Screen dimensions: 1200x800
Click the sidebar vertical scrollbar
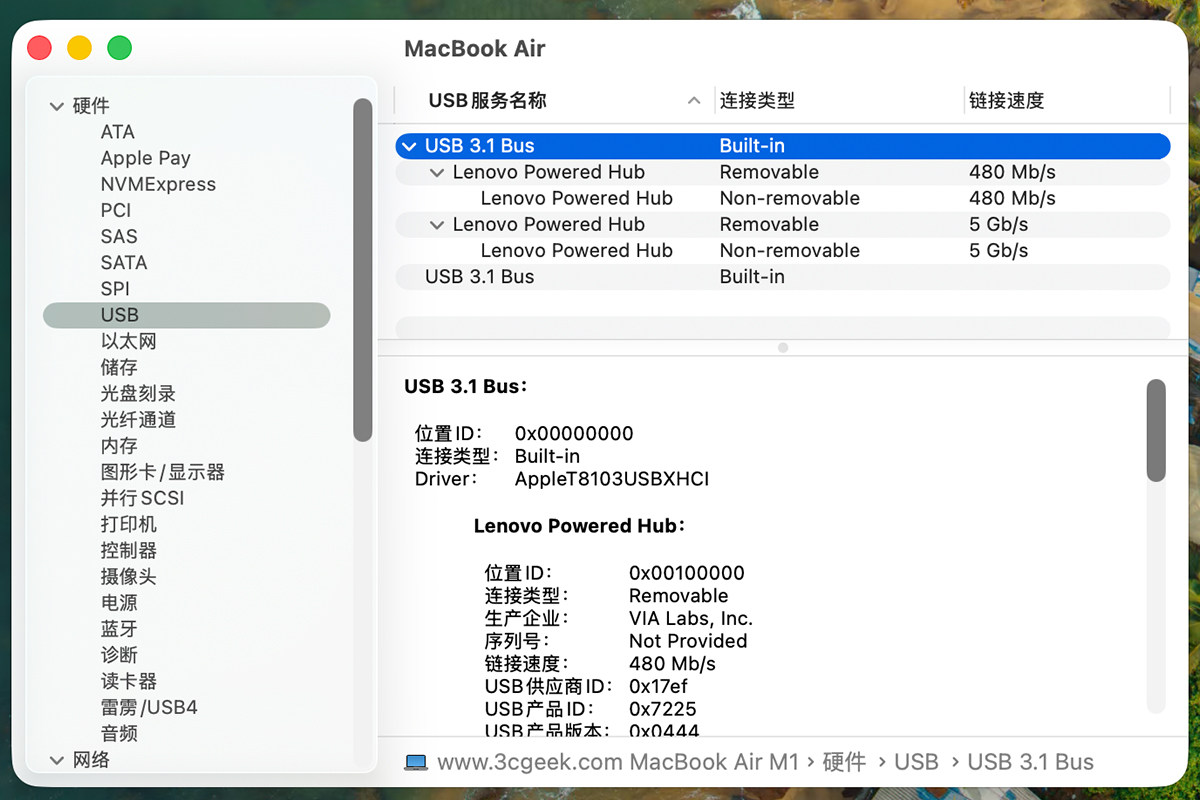coord(363,270)
